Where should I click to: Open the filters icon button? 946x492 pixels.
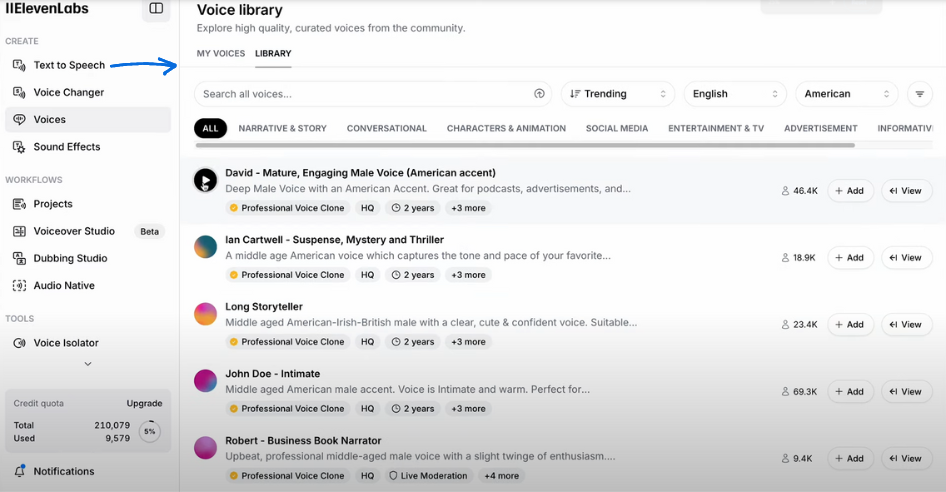coord(919,94)
